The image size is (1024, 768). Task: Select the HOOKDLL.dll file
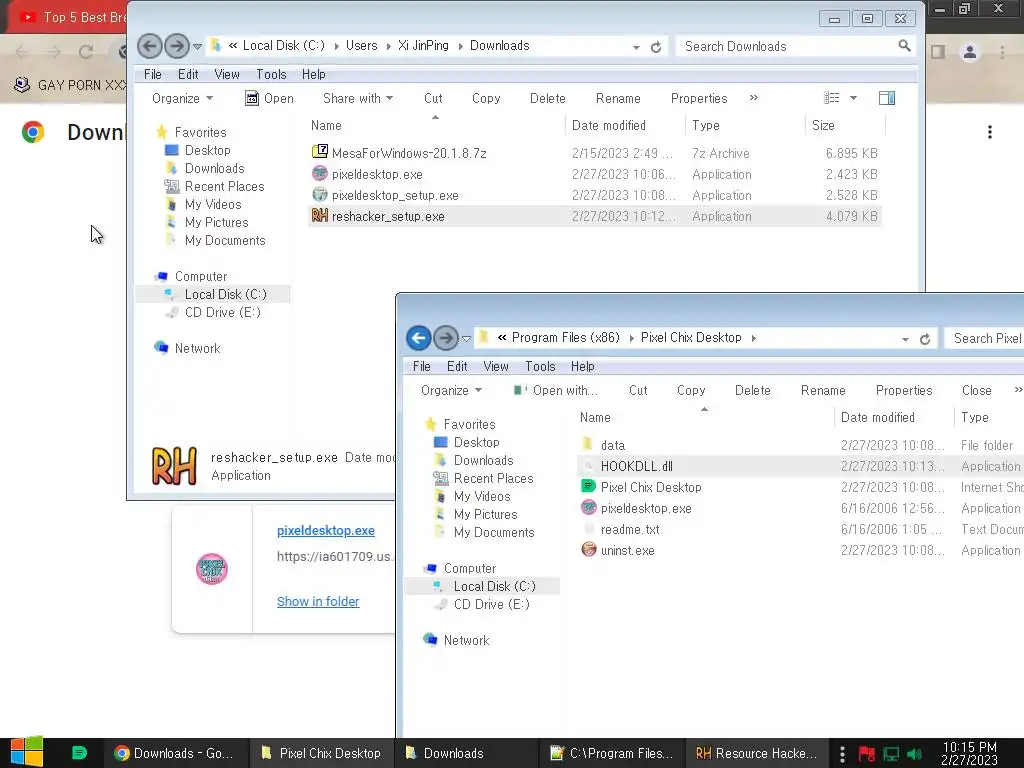[x=636, y=466]
